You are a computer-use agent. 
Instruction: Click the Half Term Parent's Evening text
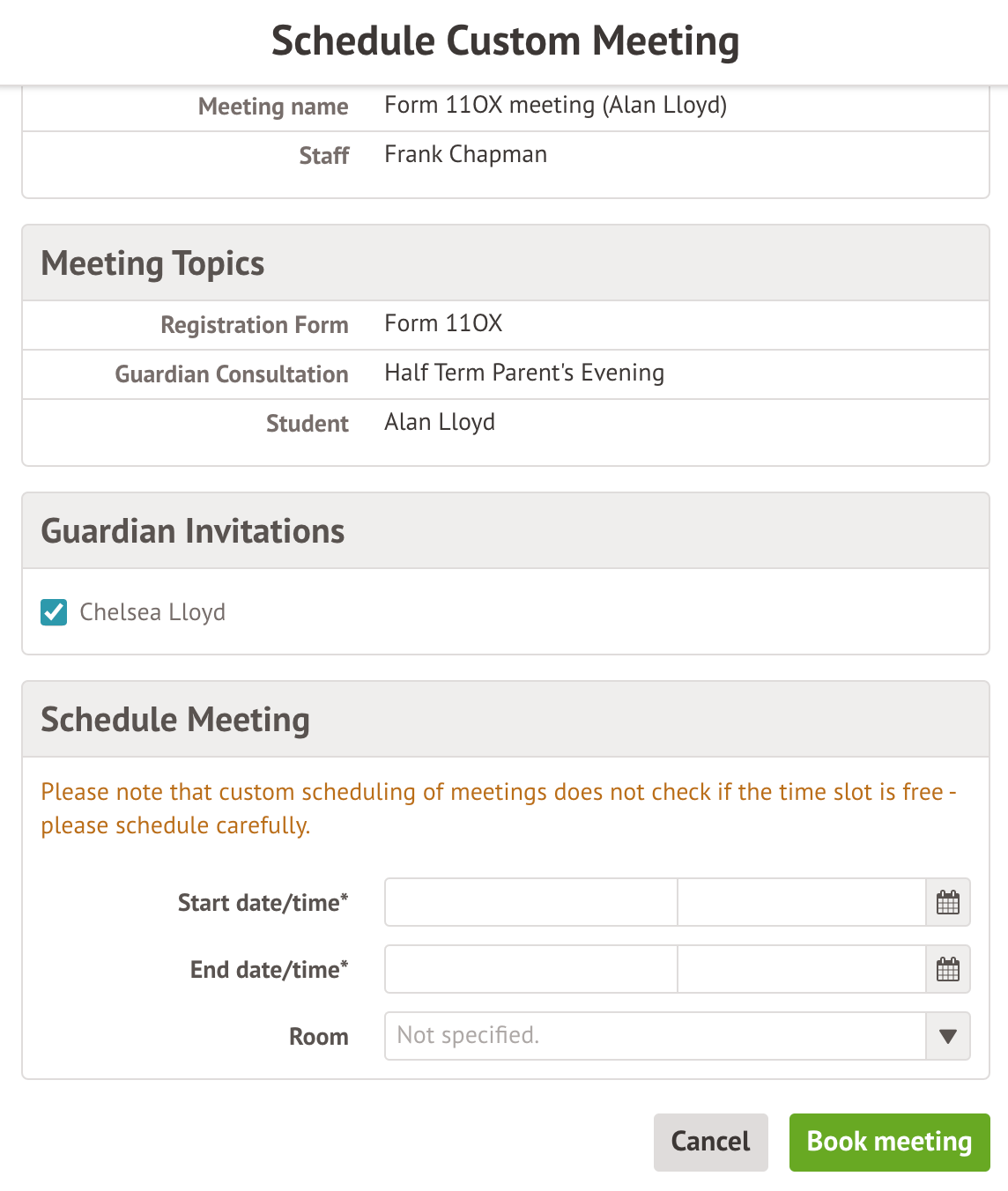tap(524, 373)
